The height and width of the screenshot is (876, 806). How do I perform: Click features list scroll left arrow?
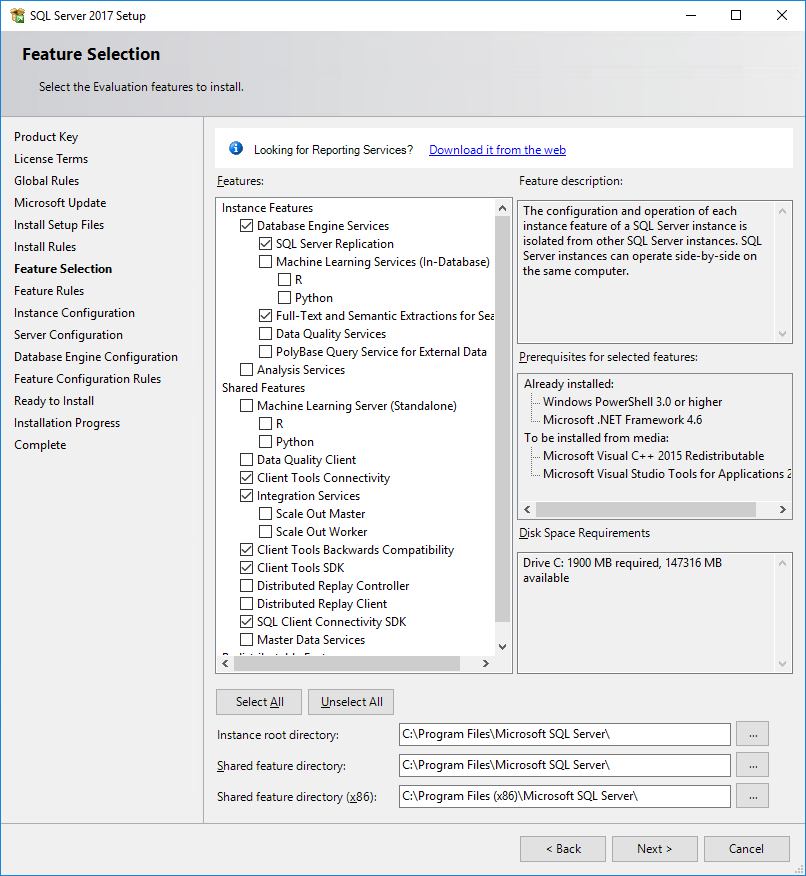(225, 663)
